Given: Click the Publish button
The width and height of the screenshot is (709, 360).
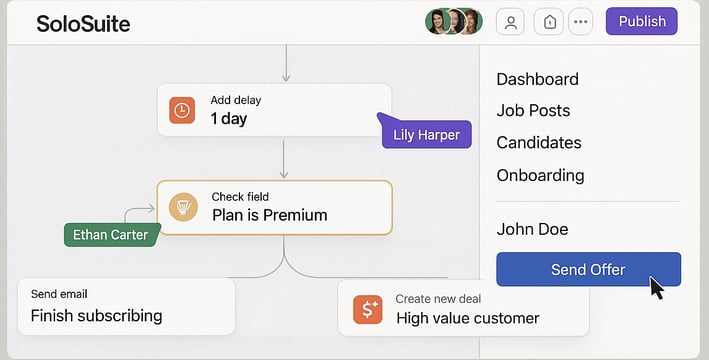Looking at the screenshot, I should [x=642, y=21].
